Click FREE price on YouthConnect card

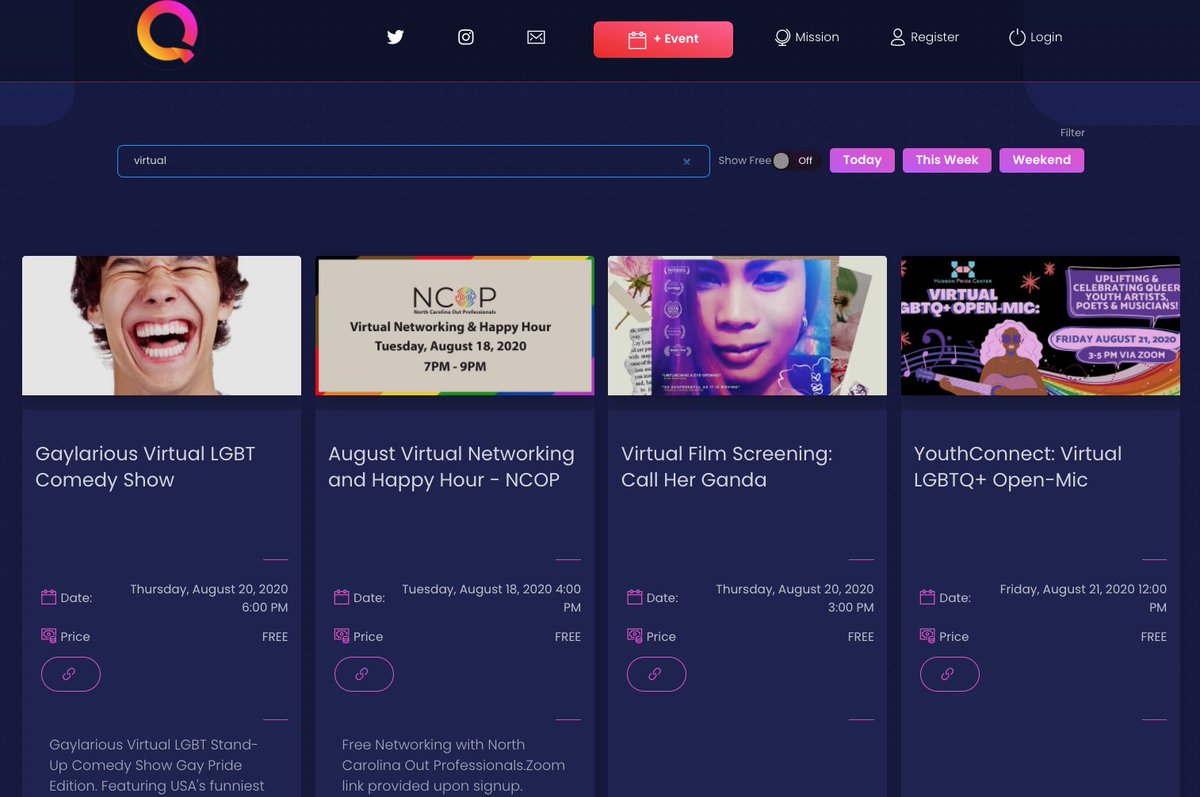pyautogui.click(x=1154, y=637)
